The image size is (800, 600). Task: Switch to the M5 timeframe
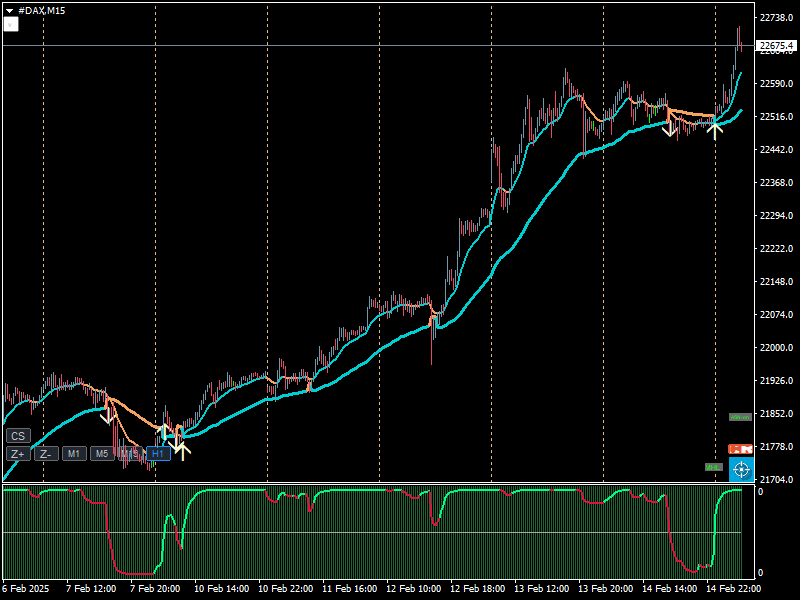pyautogui.click(x=102, y=454)
